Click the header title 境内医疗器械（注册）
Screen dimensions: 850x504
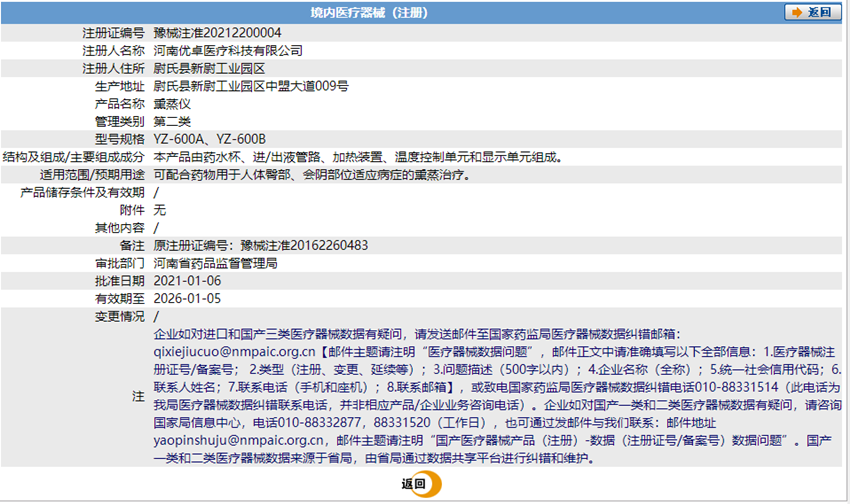(369, 12)
